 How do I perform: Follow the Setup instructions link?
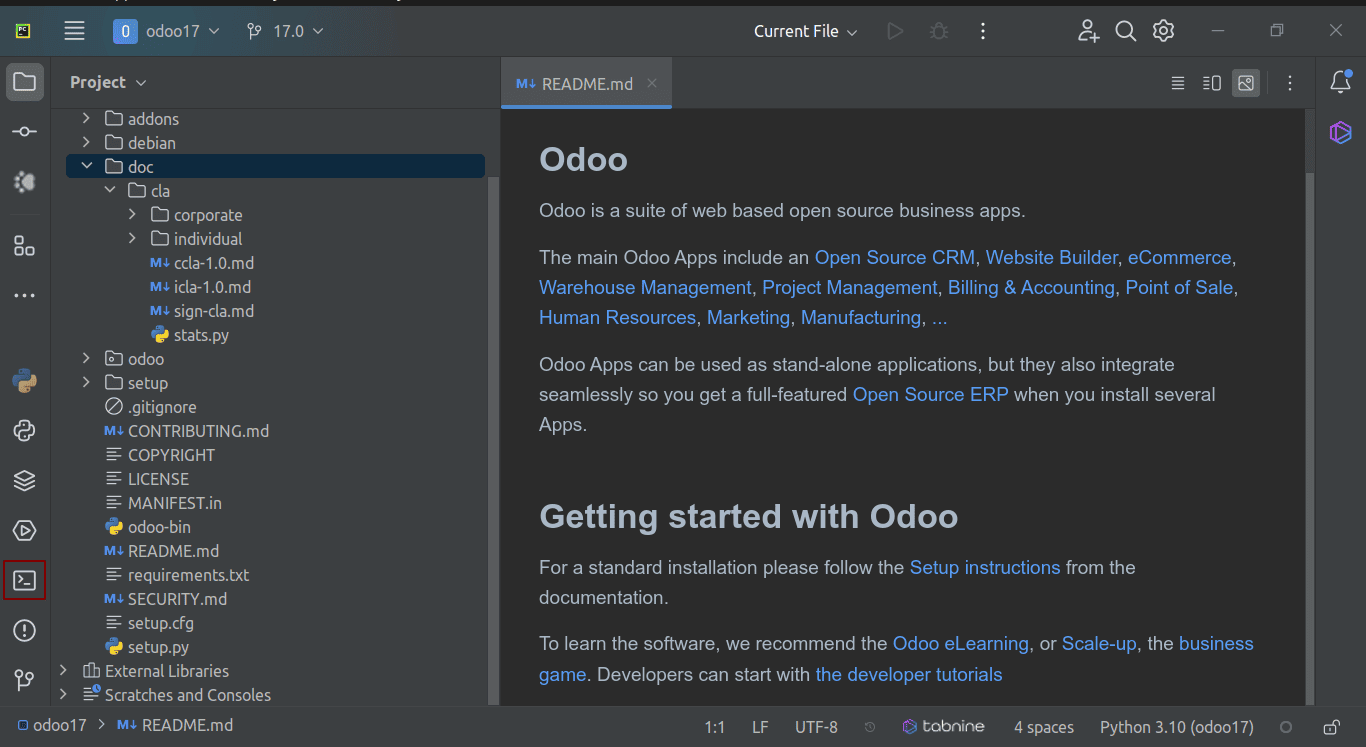tap(985, 568)
